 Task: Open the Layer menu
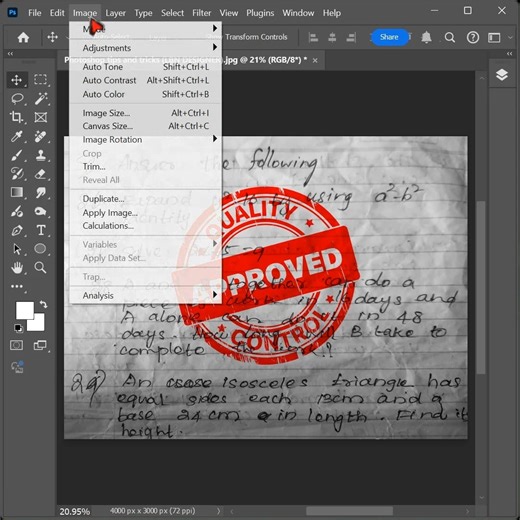click(x=115, y=13)
